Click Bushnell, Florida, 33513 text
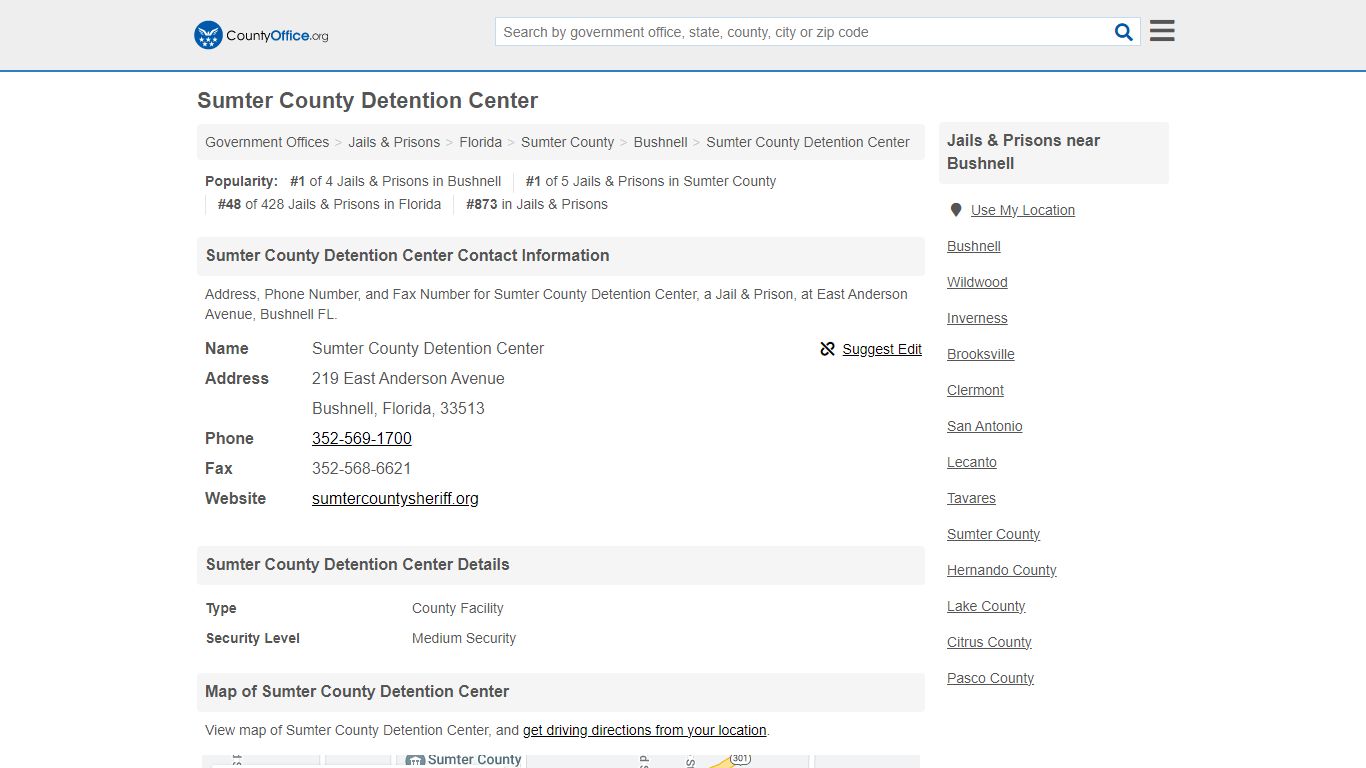Screen dimensions: 1366x768 398,408
